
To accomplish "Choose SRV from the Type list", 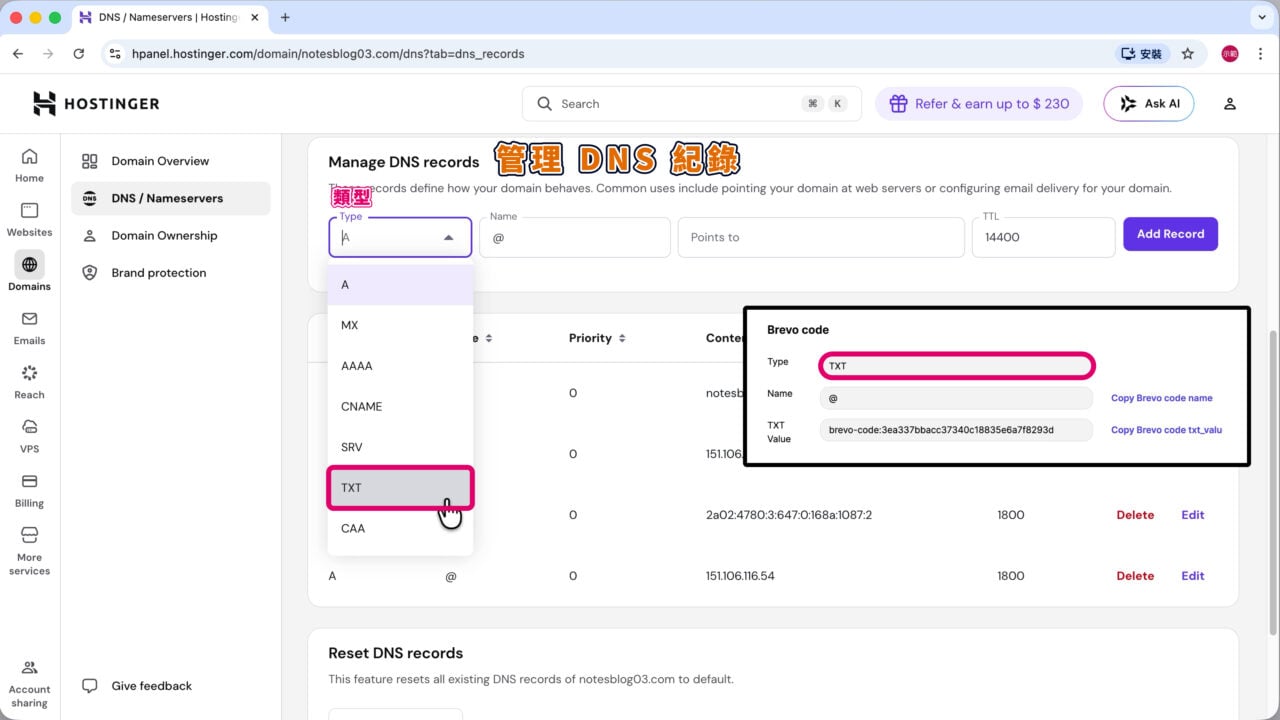I will (400, 447).
